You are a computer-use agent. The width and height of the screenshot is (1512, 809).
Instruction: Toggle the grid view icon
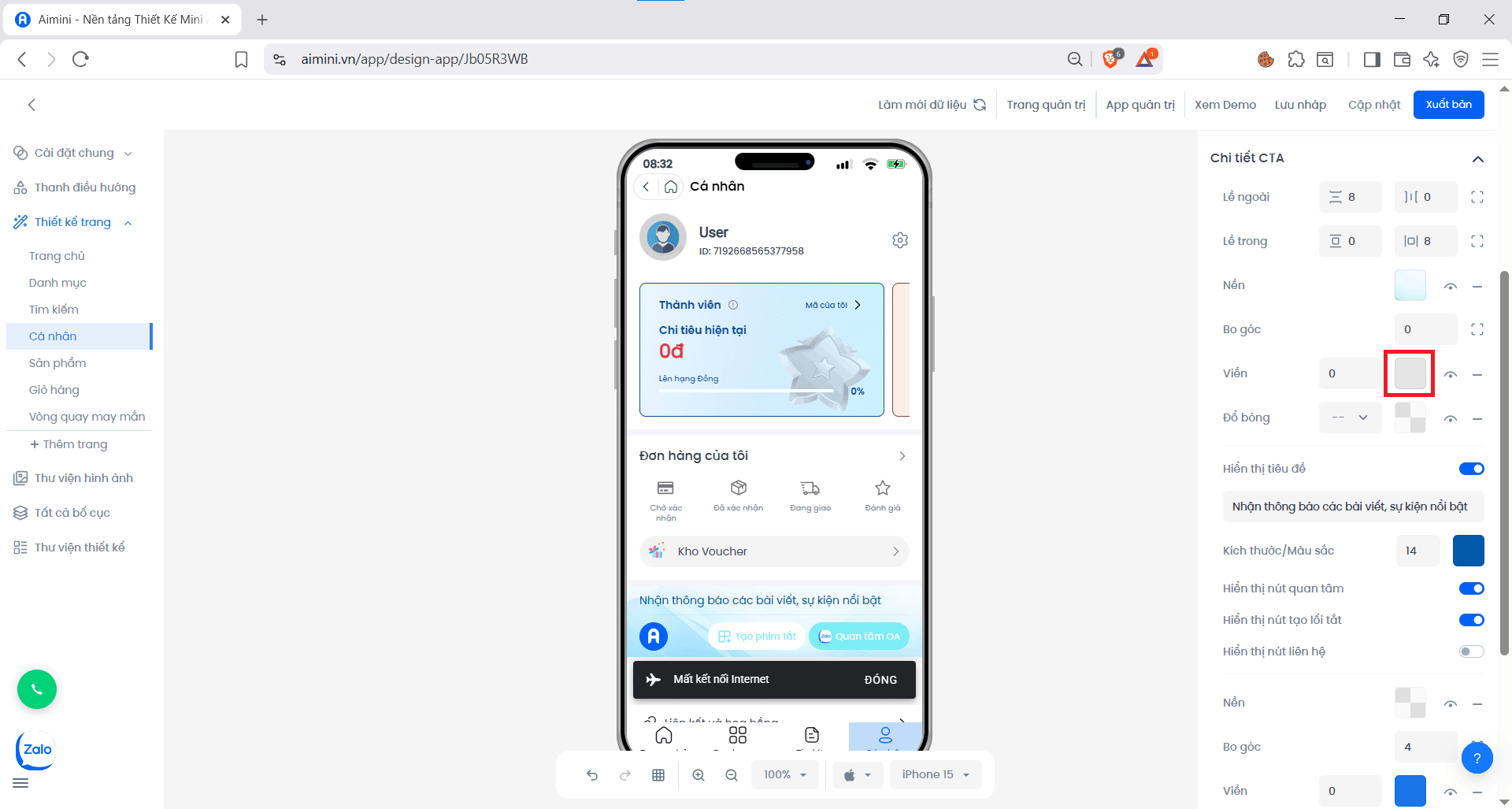pos(658,774)
